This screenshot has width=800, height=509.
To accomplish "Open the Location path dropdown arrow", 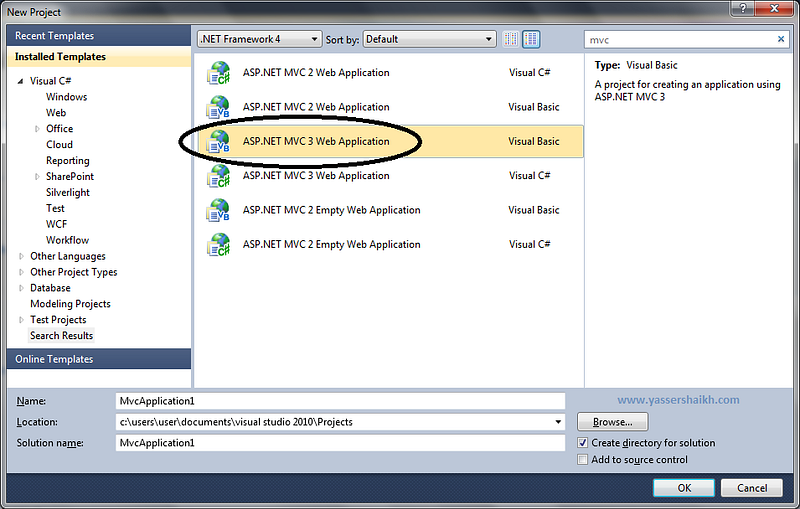I will click(x=558, y=422).
